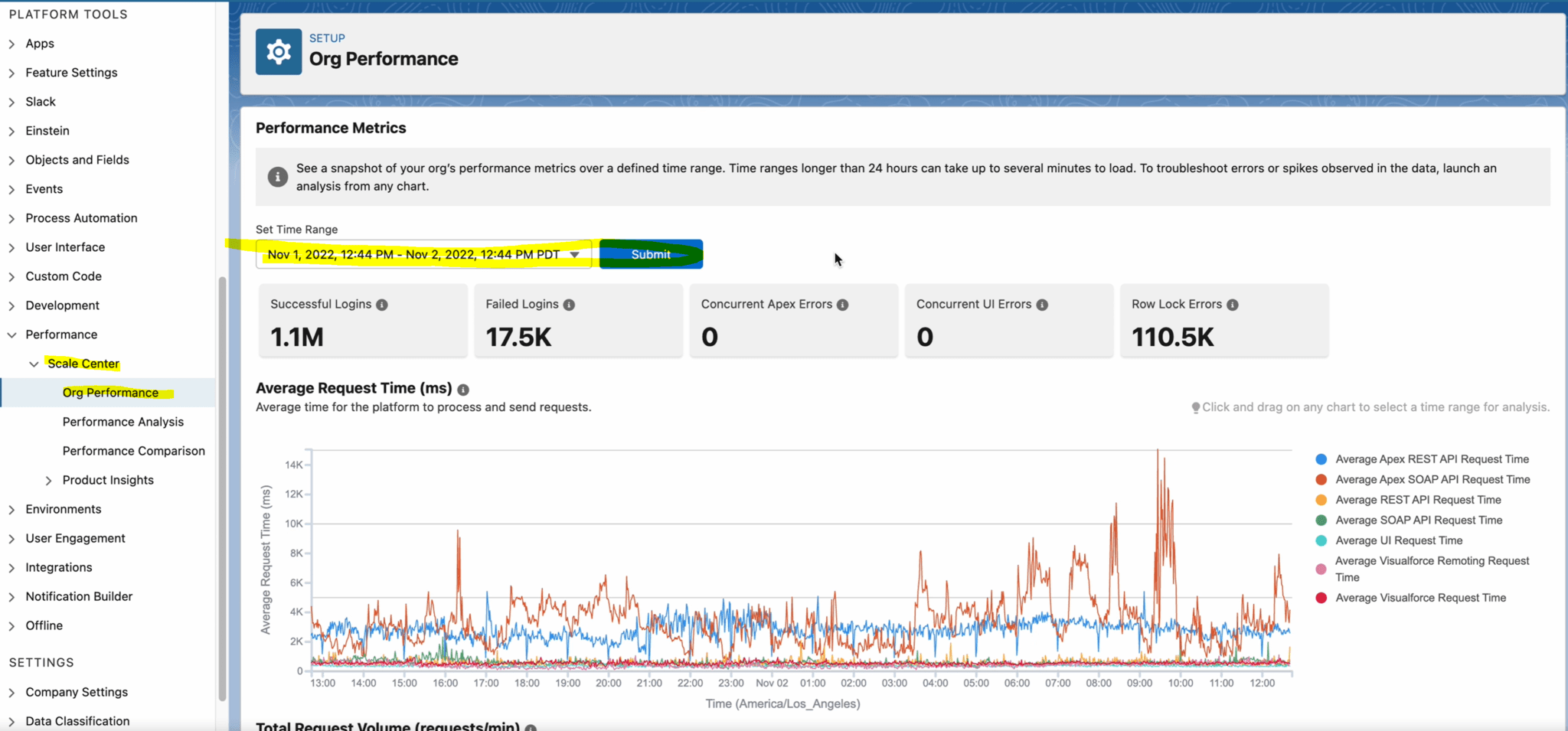Click info icon next to Failed Logins
Screen dimensions: 1568x731
[x=569, y=305]
